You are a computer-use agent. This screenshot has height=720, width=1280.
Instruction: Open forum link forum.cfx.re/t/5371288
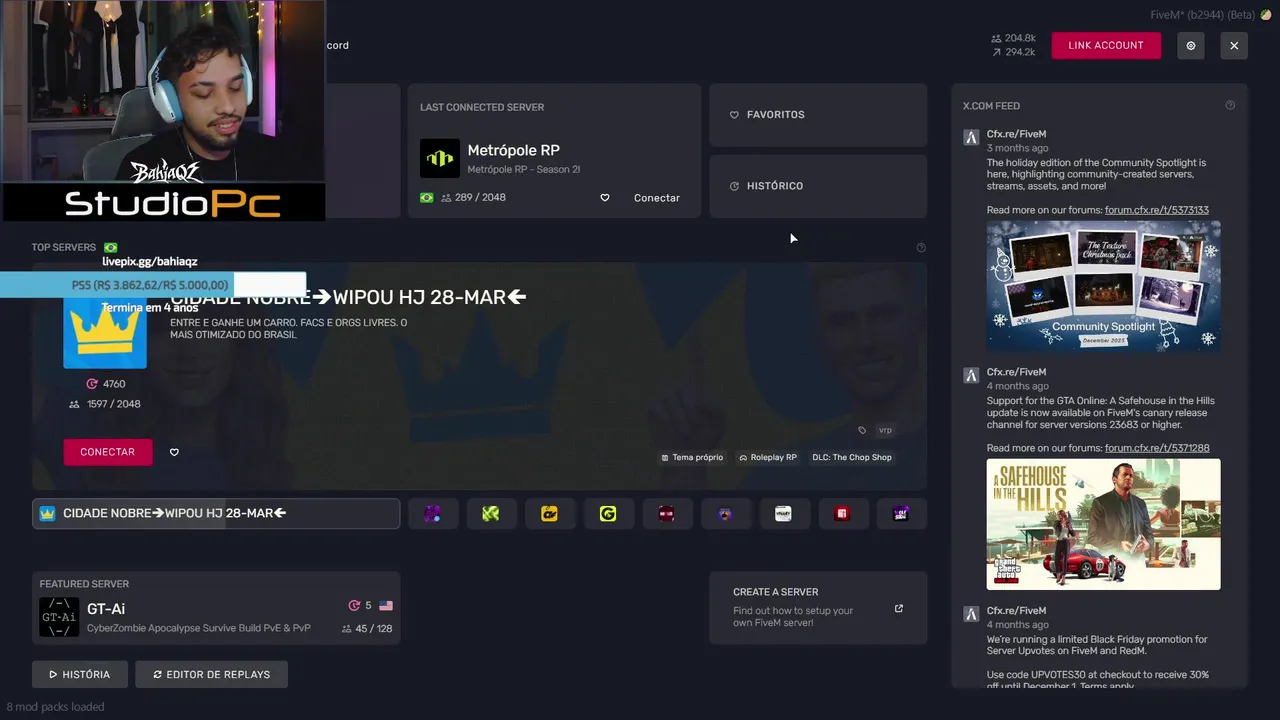click(1157, 448)
